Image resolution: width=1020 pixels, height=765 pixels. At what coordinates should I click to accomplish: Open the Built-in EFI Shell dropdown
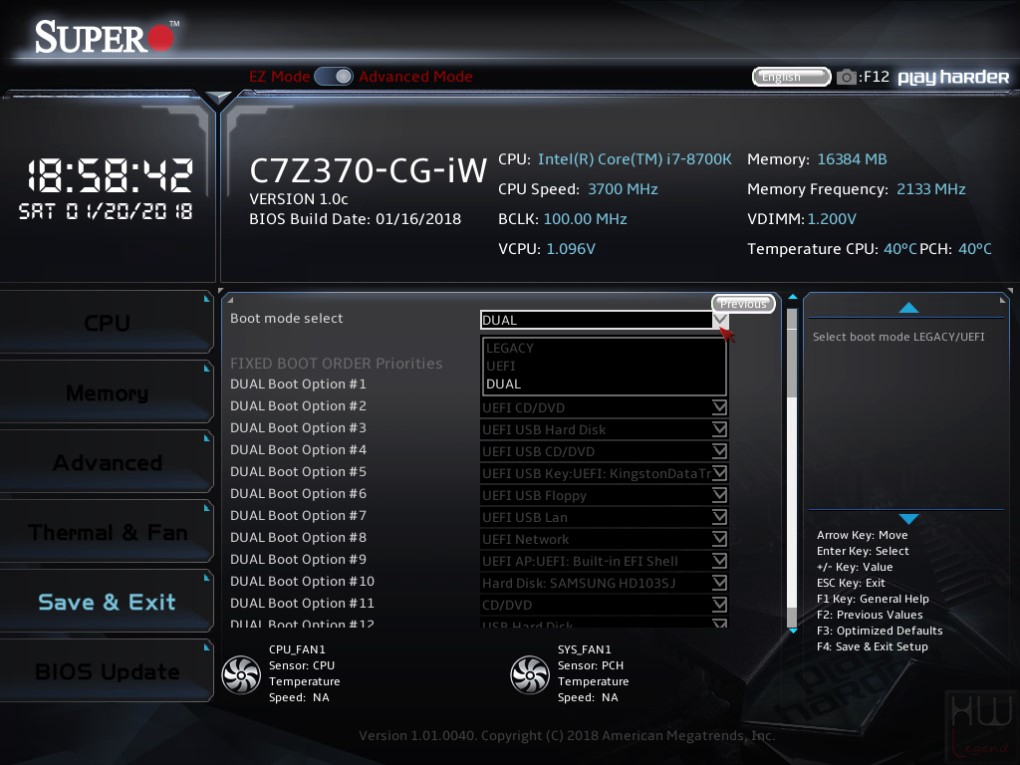[x=604, y=561]
